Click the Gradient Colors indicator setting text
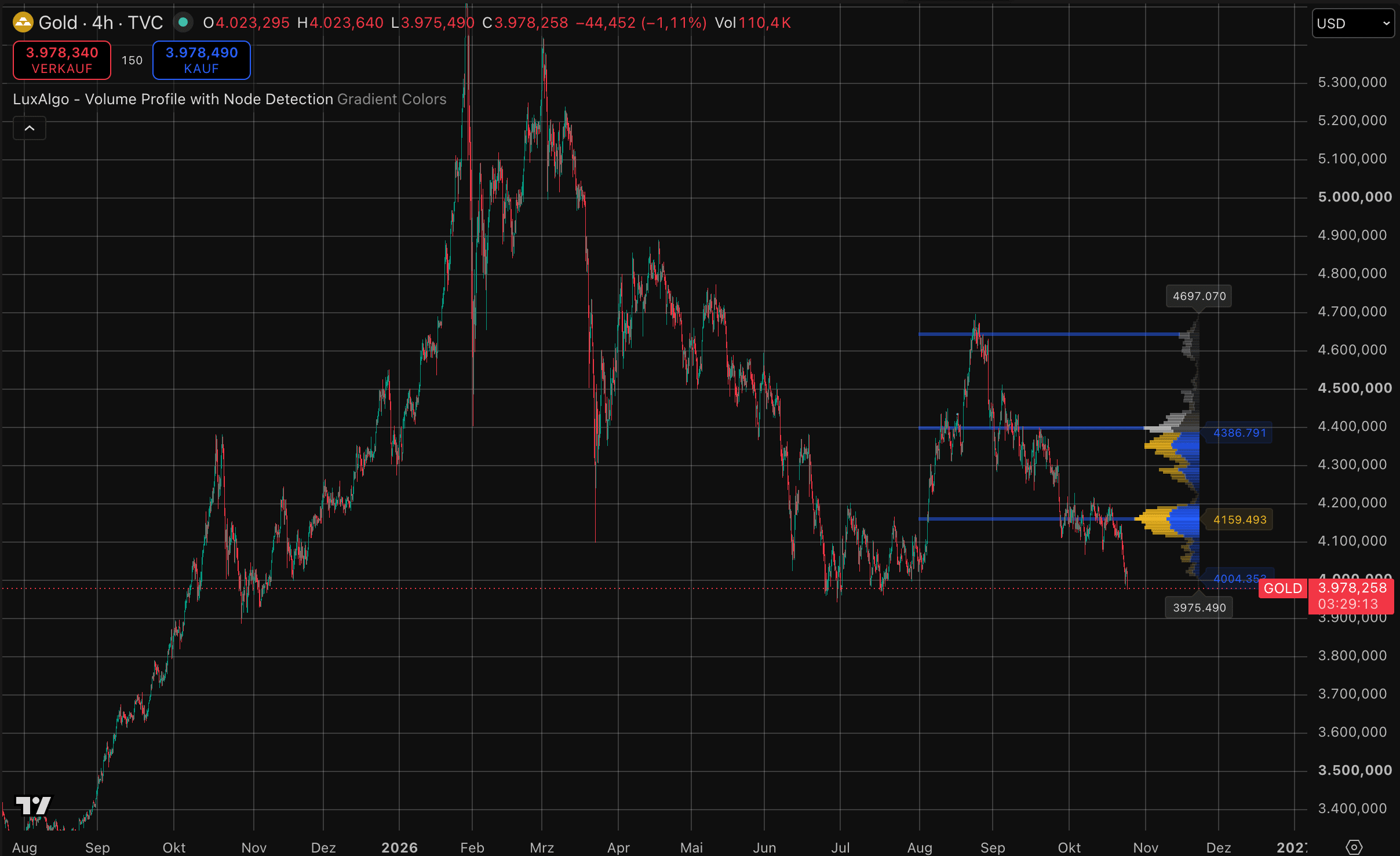Screen dimensions: 1400x856 coord(392,99)
